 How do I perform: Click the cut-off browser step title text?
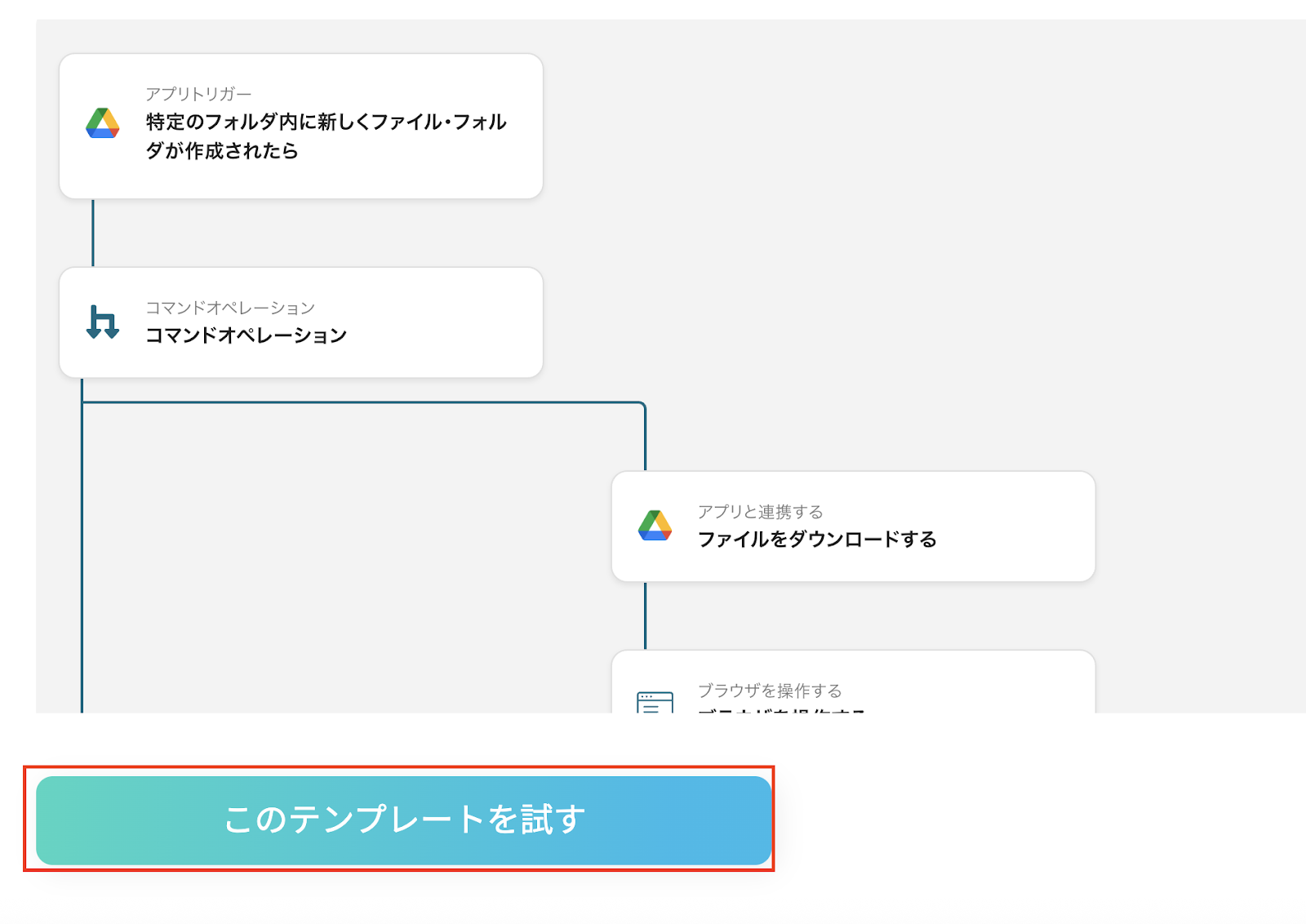click(780, 709)
